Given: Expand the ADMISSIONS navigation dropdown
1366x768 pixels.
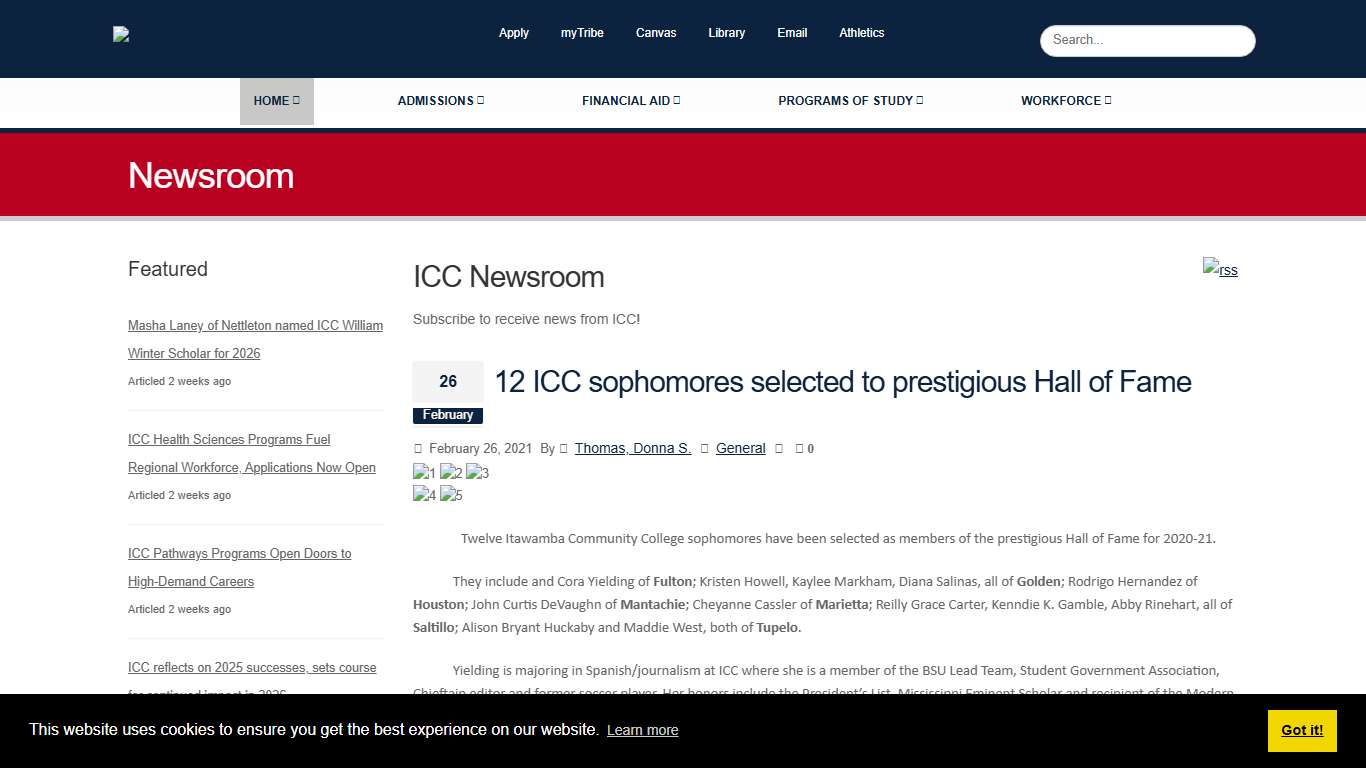Looking at the screenshot, I should coord(440,100).
